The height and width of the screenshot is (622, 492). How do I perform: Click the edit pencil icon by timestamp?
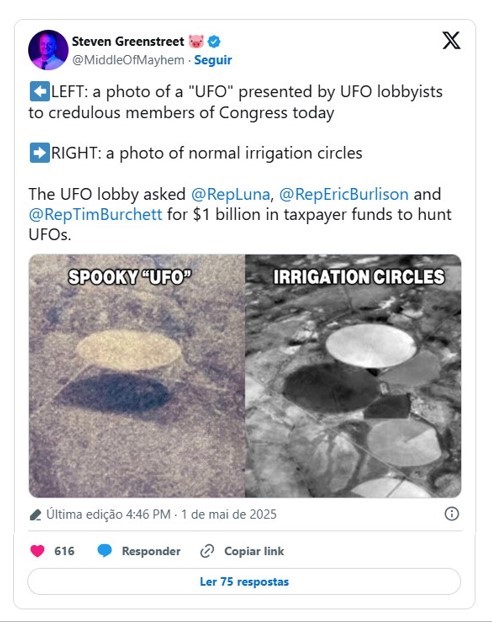[x=36, y=515]
